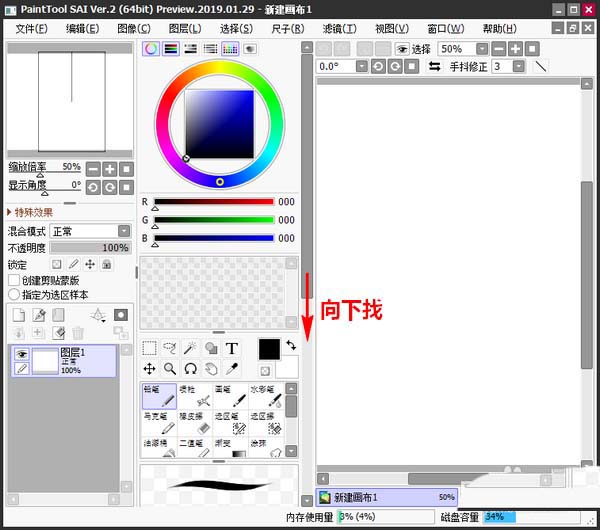
Task: Toggle the RGB sliders panel
Action: 171,49
